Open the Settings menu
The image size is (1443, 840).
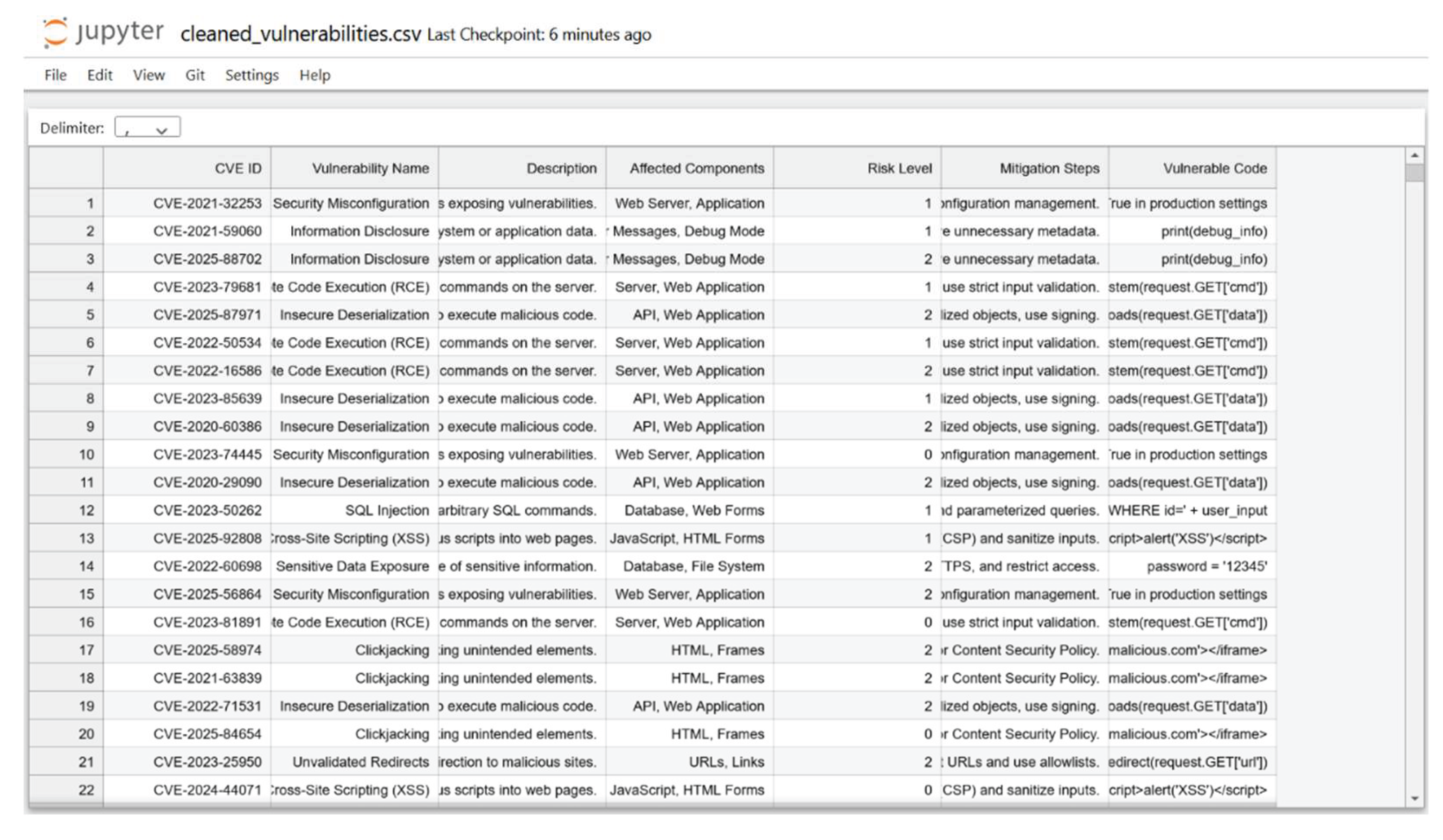(x=251, y=75)
